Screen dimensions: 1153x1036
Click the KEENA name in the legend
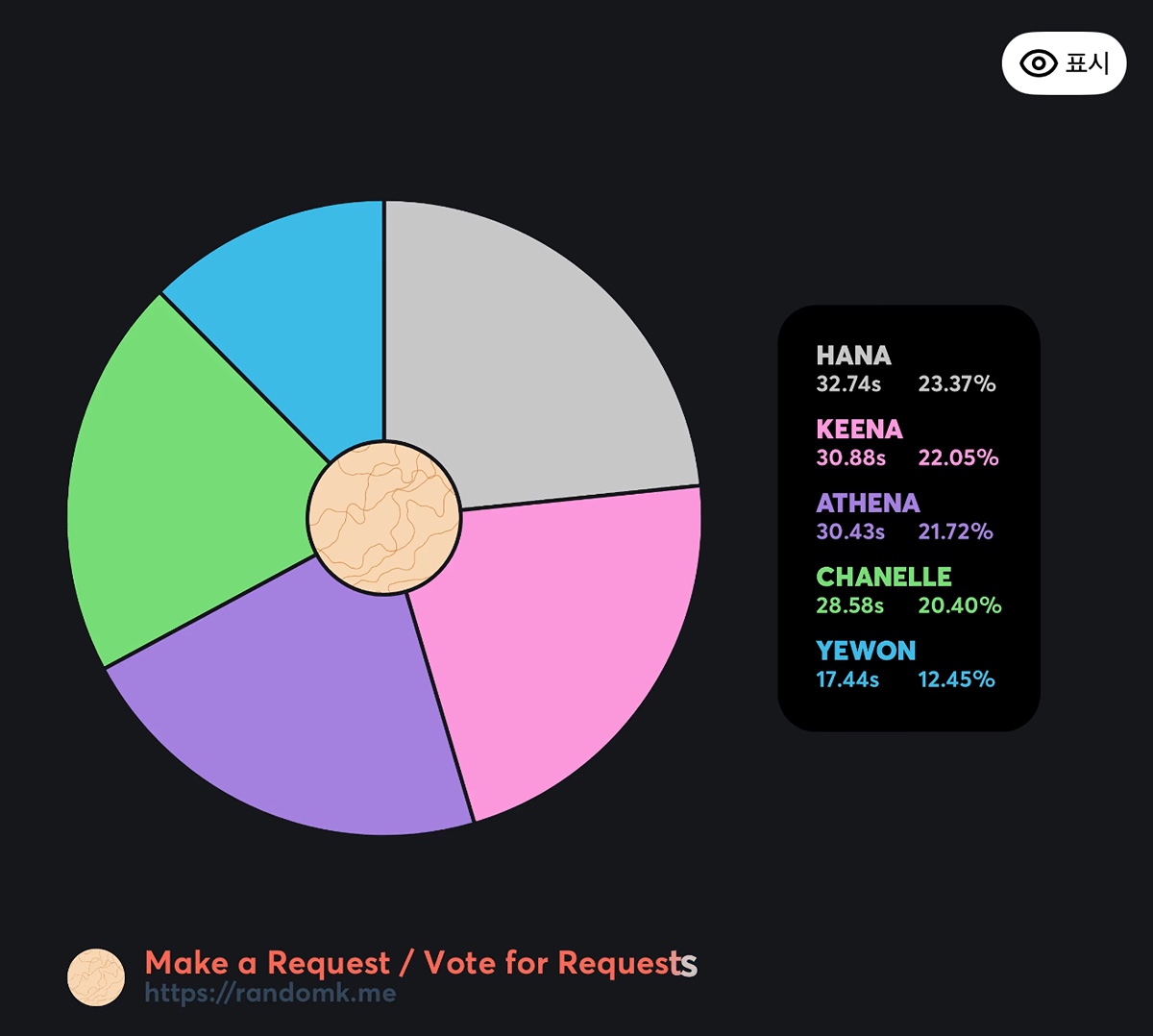coord(859,430)
